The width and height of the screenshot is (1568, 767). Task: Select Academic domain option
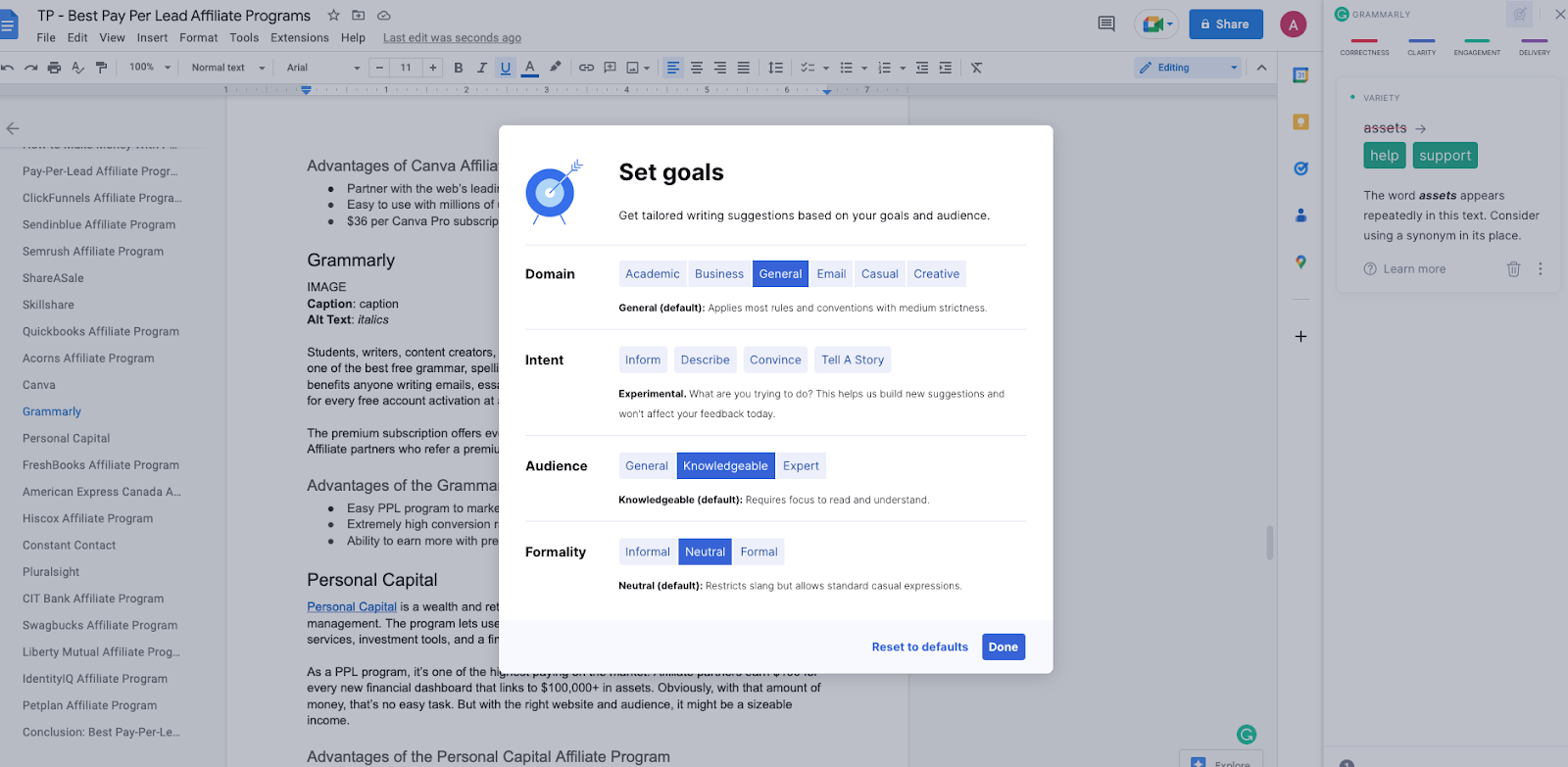tap(653, 274)
